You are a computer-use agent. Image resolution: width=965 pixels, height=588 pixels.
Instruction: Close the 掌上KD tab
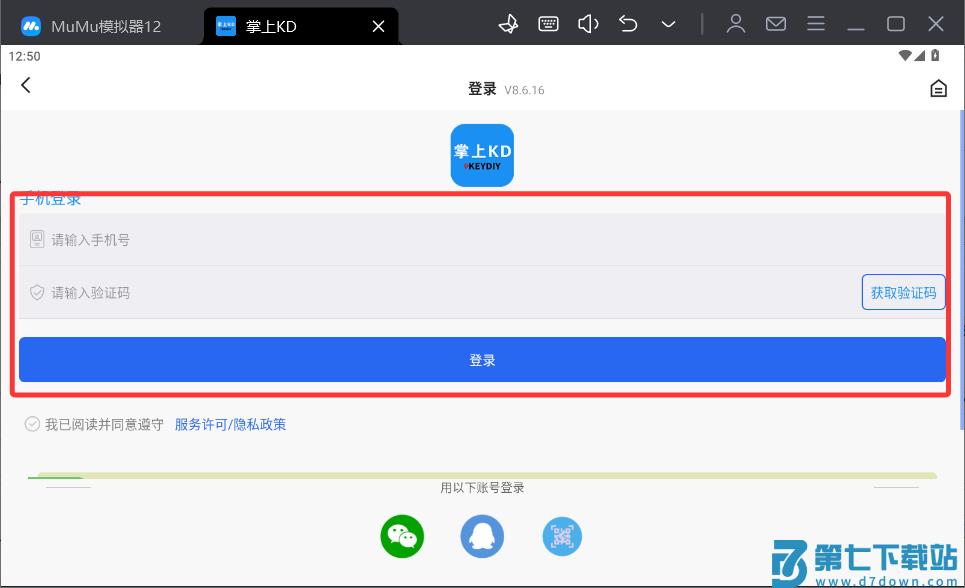tap(378, 26)
